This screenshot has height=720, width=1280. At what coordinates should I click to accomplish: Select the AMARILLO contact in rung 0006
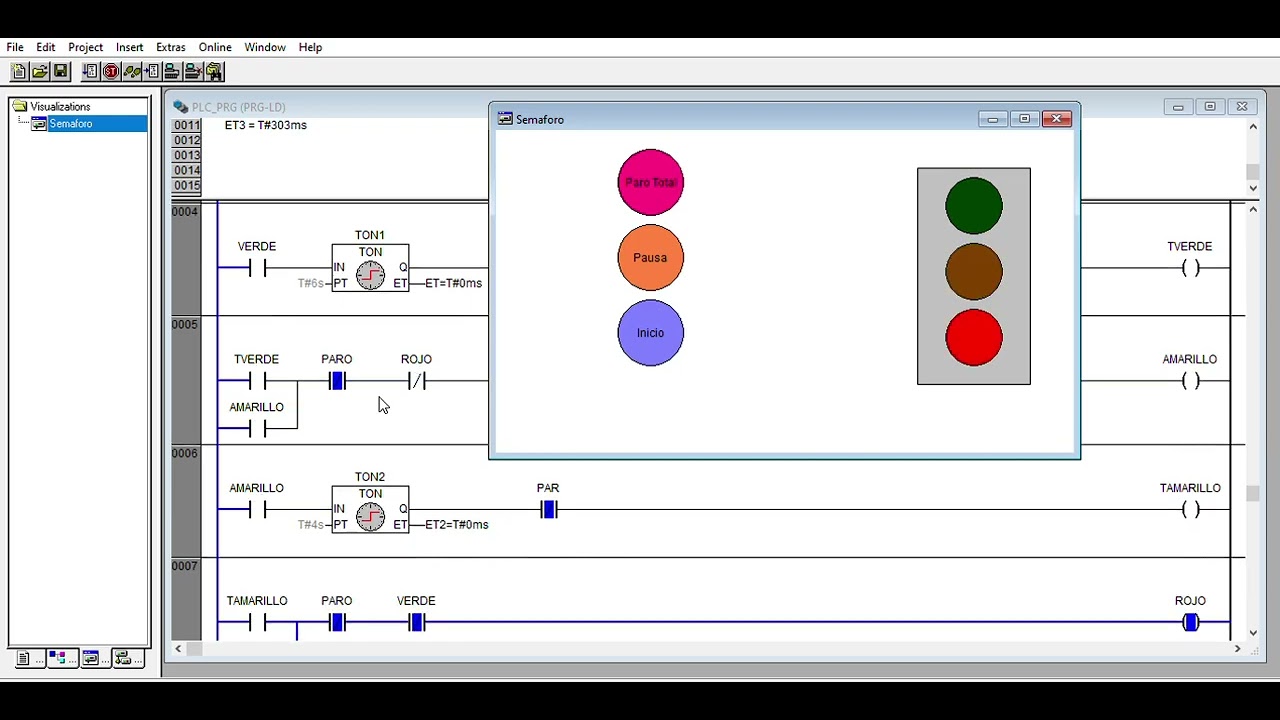(257, 510)
